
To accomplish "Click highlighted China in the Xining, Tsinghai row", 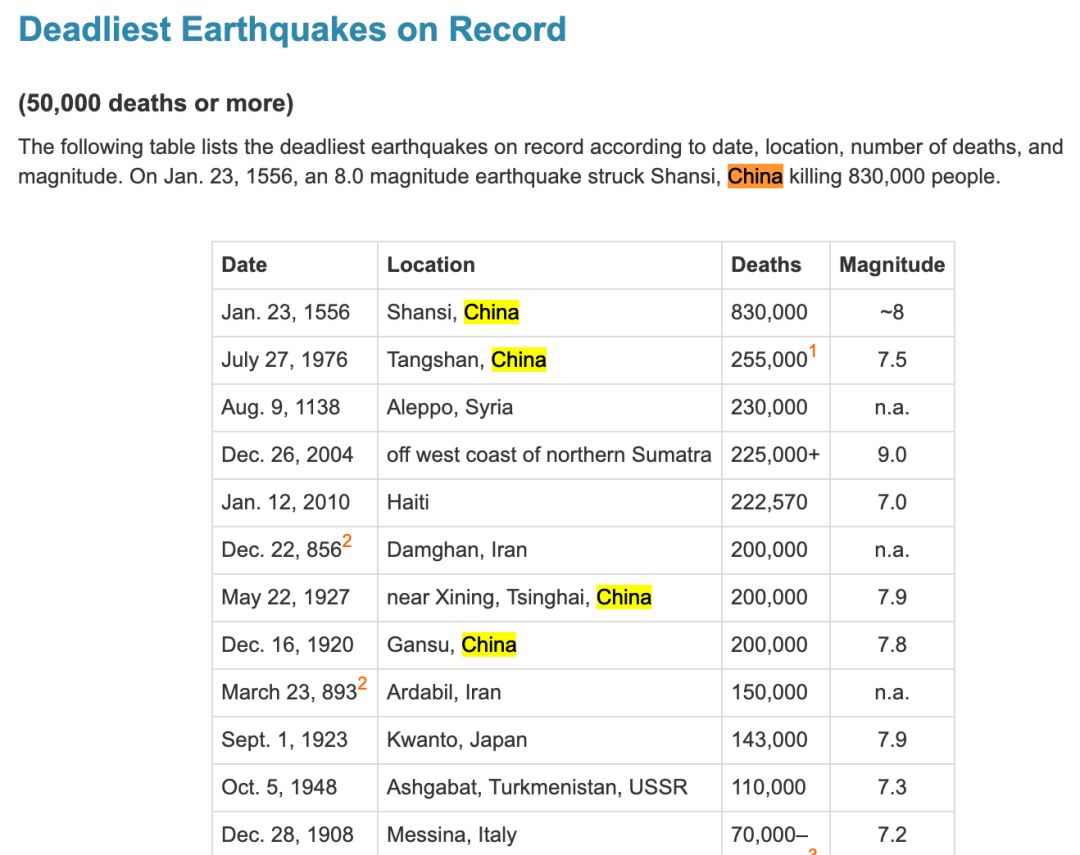I will click(x=624, y=598).
